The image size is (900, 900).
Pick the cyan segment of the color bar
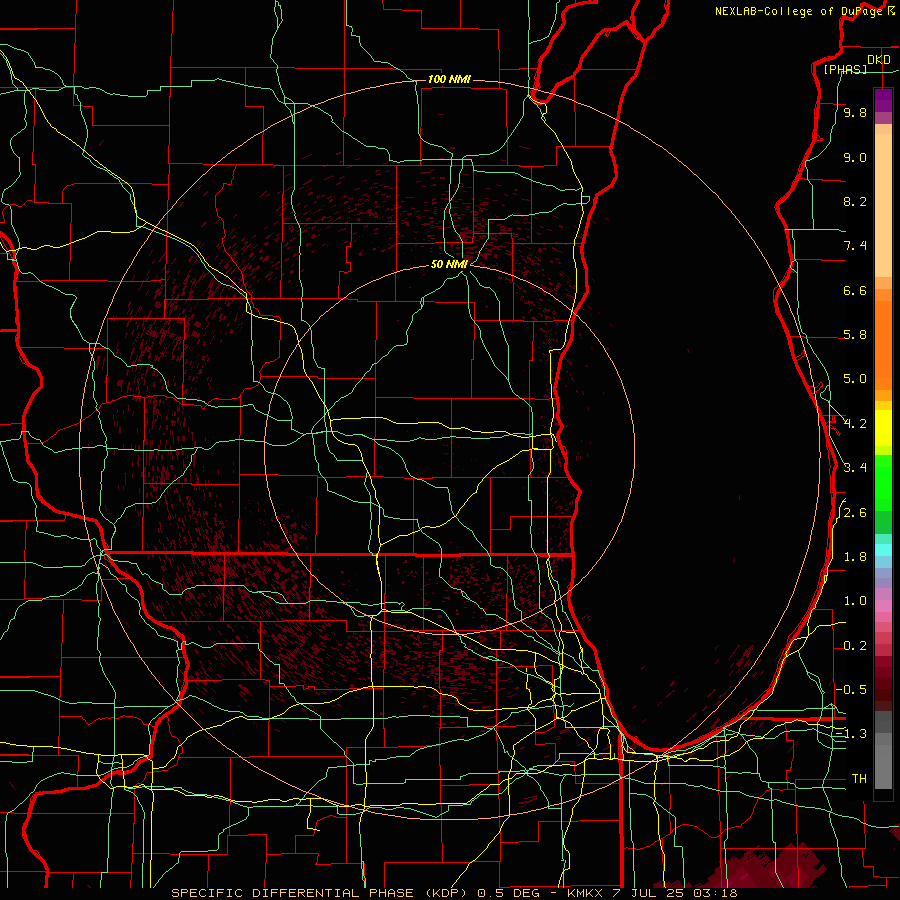[x=883, y=550]
